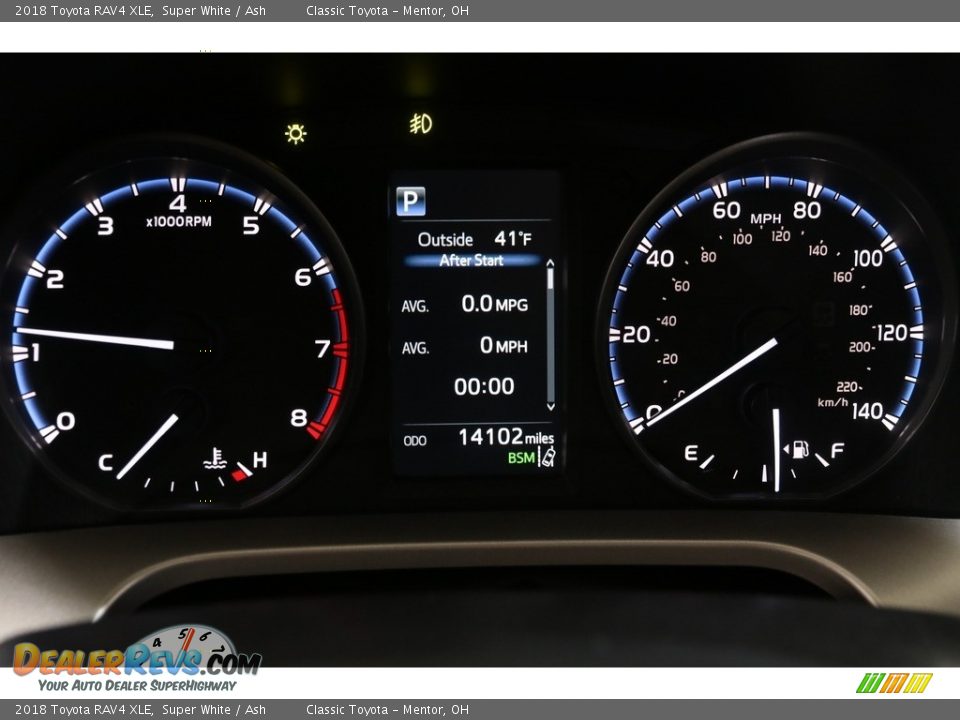Click the AVG. 0.0 MPG reading
The image size is (960, 720).
(x=464, y=304)
